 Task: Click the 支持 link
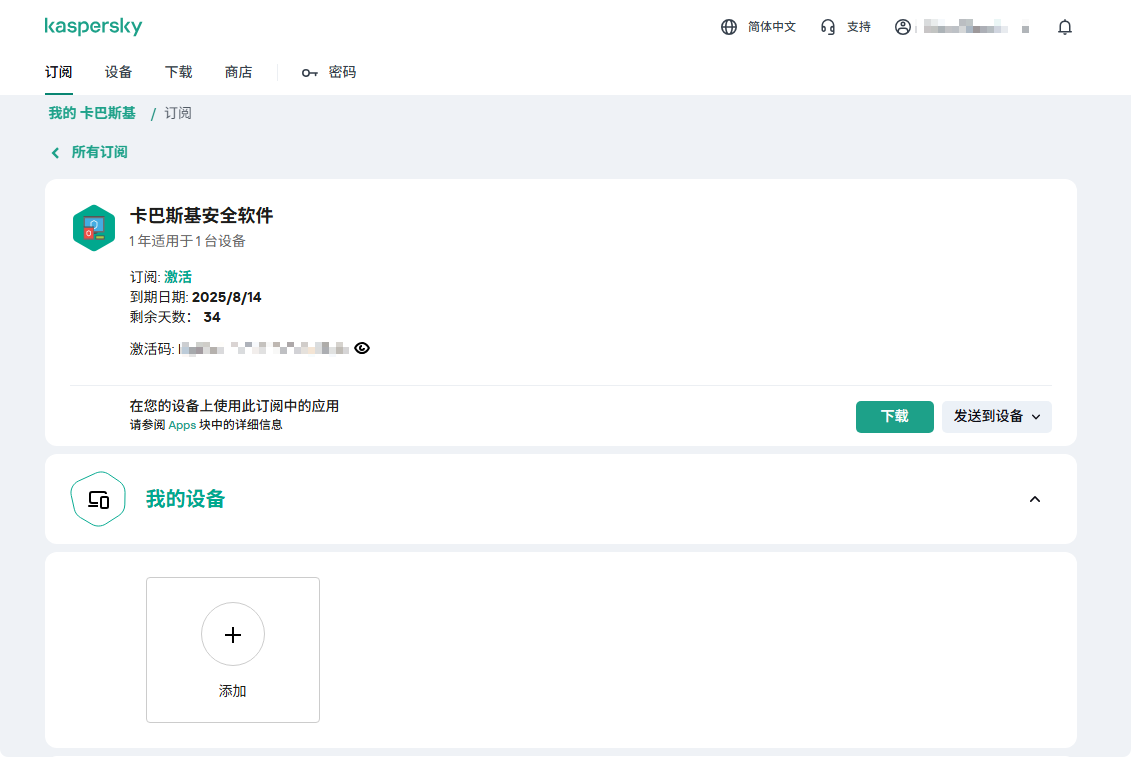(858, 27)
